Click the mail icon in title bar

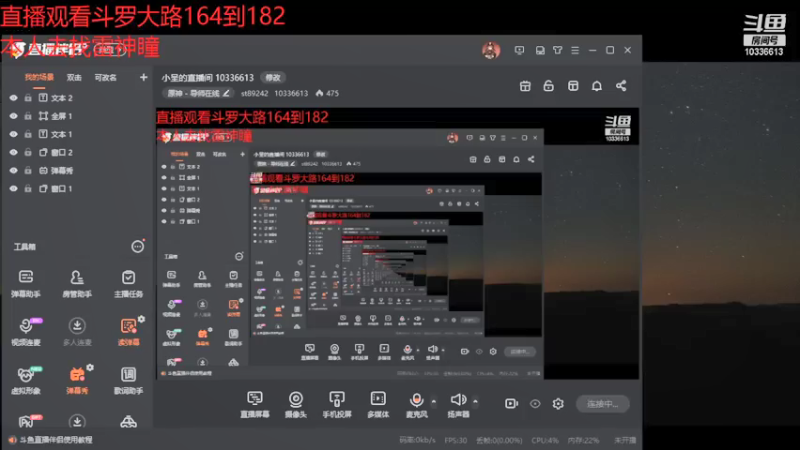tap(540, 50)
